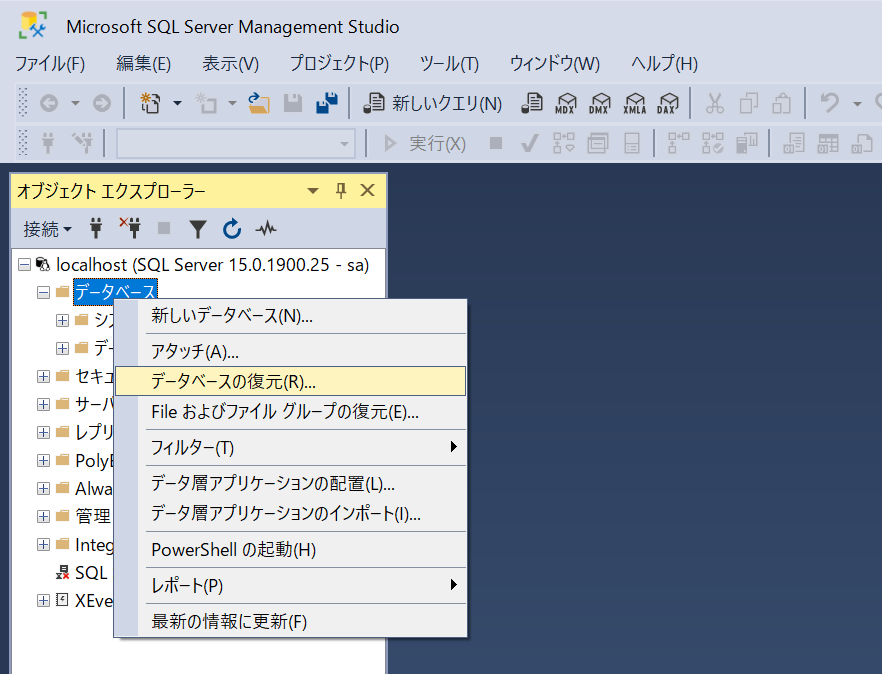Select 最新の情報に更新(F) menu entry
882x674 pixels.
(290, 622)
